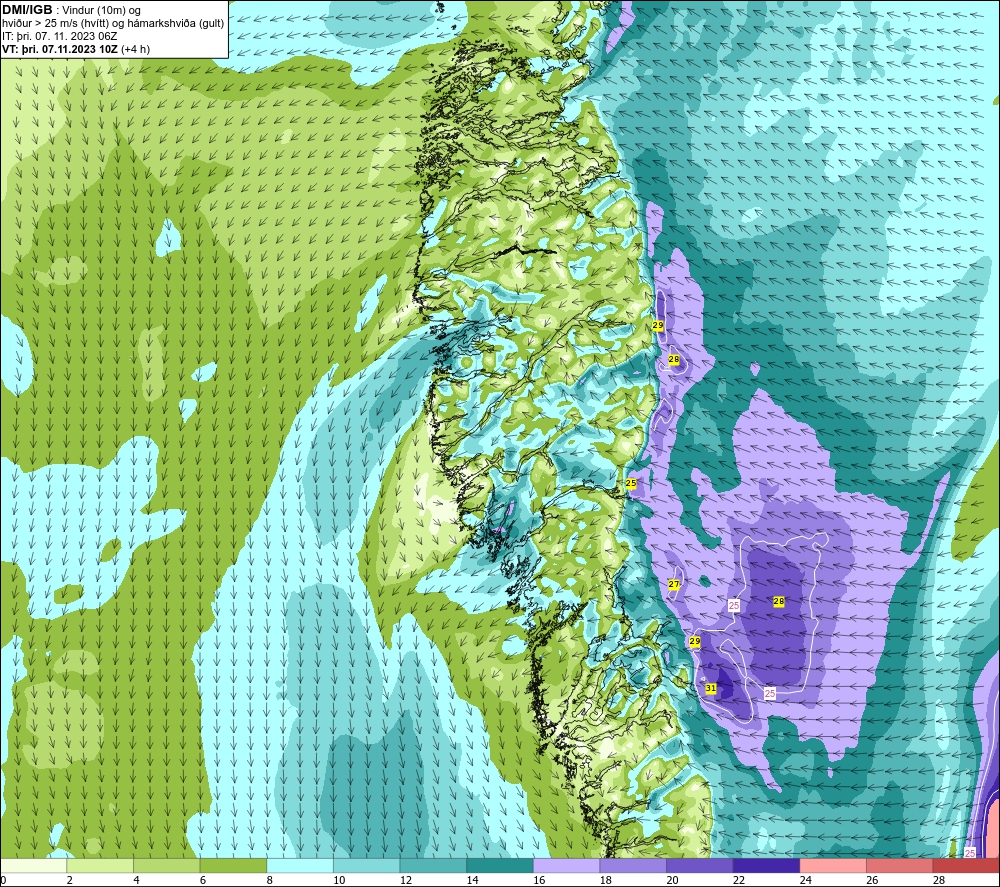Pick the above 28 m/s red swatch
This screenshot has height=887, width=1000.
pos(966,865)
